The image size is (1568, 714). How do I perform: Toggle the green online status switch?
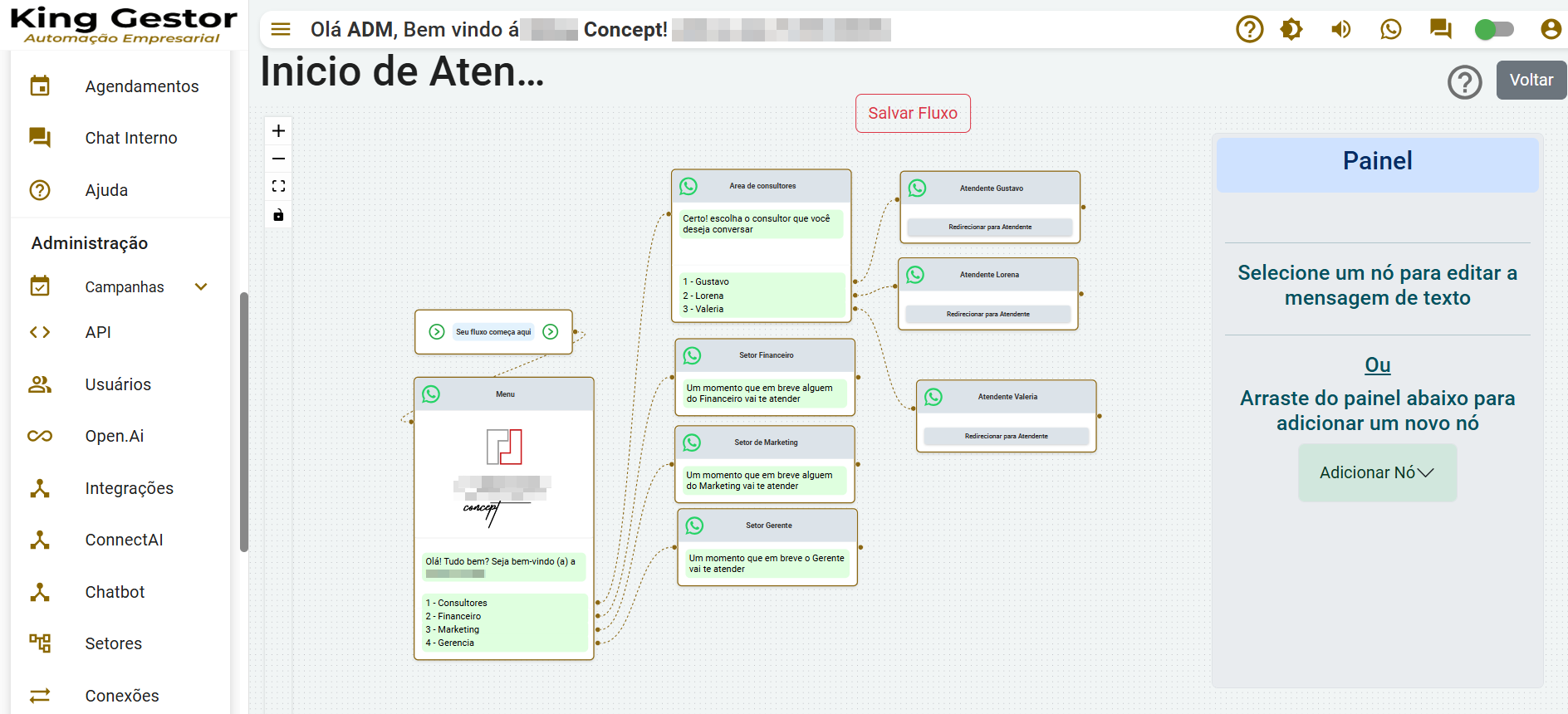click(x=1494, y=30)
